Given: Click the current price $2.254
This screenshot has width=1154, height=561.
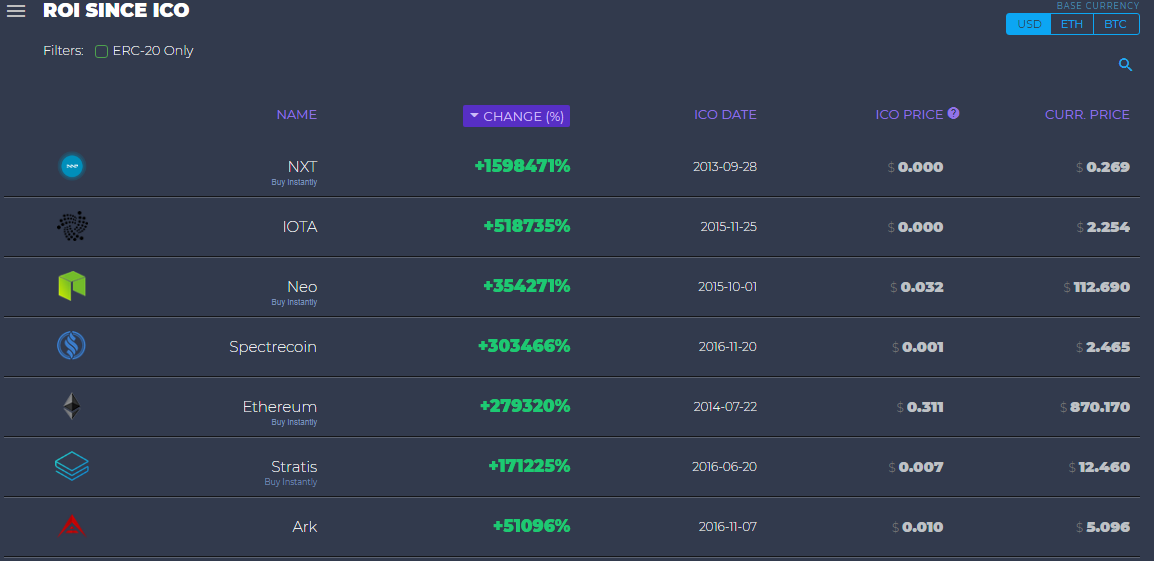Looking at the screenshot, I should [x=1102, y=227].
